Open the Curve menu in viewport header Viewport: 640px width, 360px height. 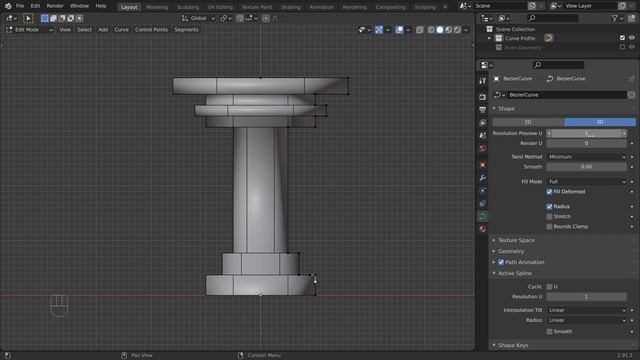pos(121,30)
